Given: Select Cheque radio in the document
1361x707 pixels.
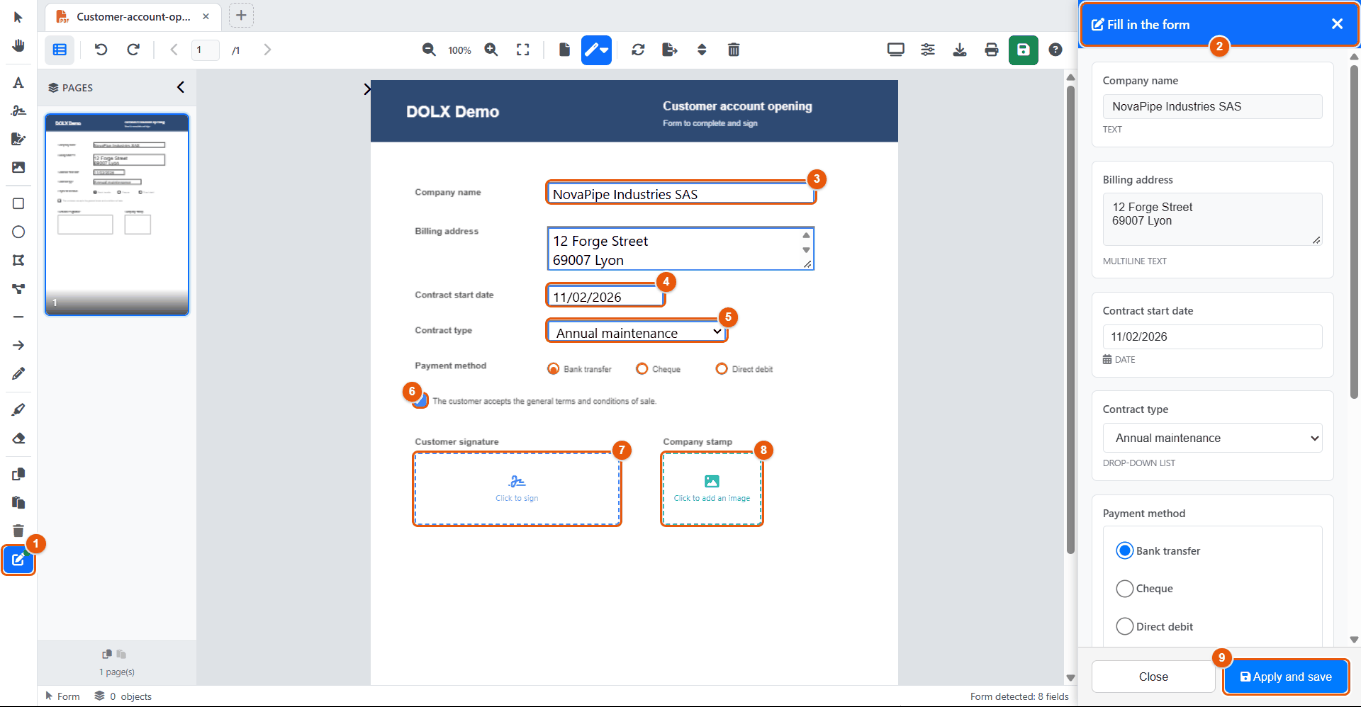Looking at the screenshot, I should tap(642, 369).
